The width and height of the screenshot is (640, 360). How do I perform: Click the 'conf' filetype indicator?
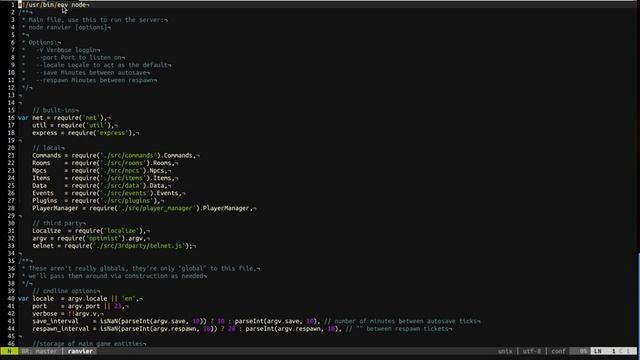pyautogui.click(x=558, y=351)
